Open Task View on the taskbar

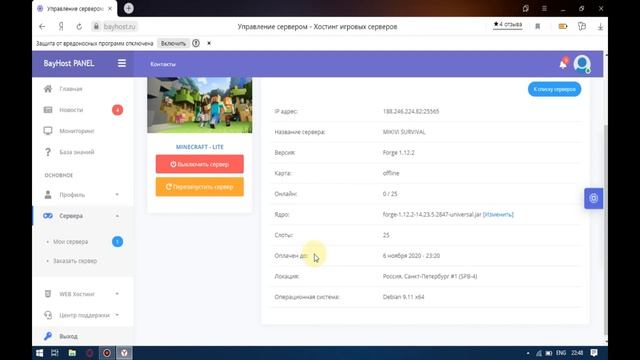[x=55, y=353]
